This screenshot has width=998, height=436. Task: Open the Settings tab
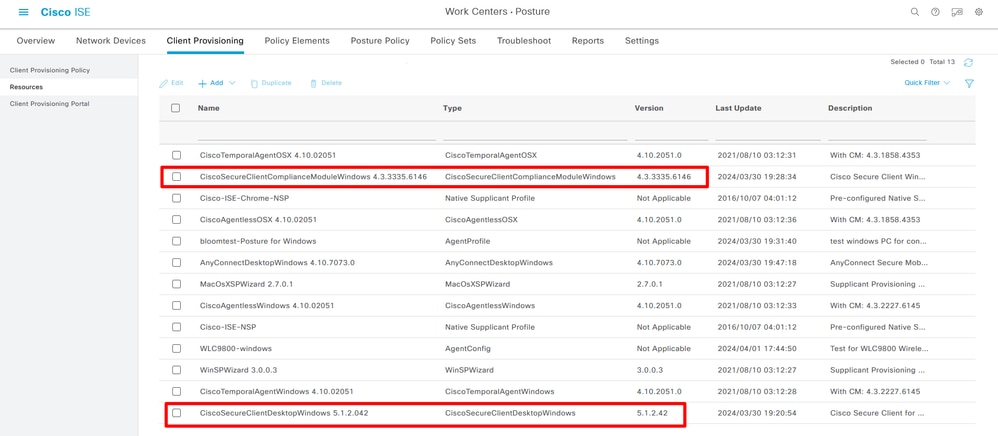pos(642,41)
